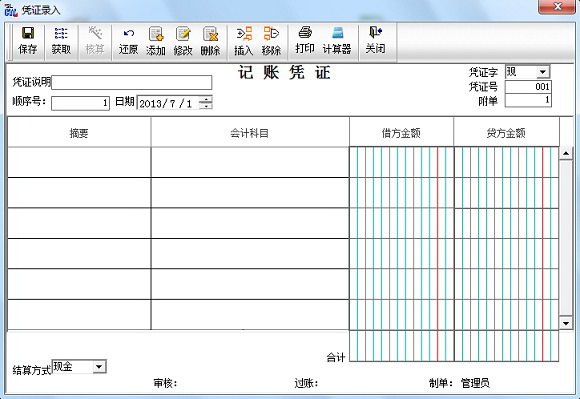Open the 结算方式 dropdown showing 现金
580x399 pixels.
[x=99, y=366]
